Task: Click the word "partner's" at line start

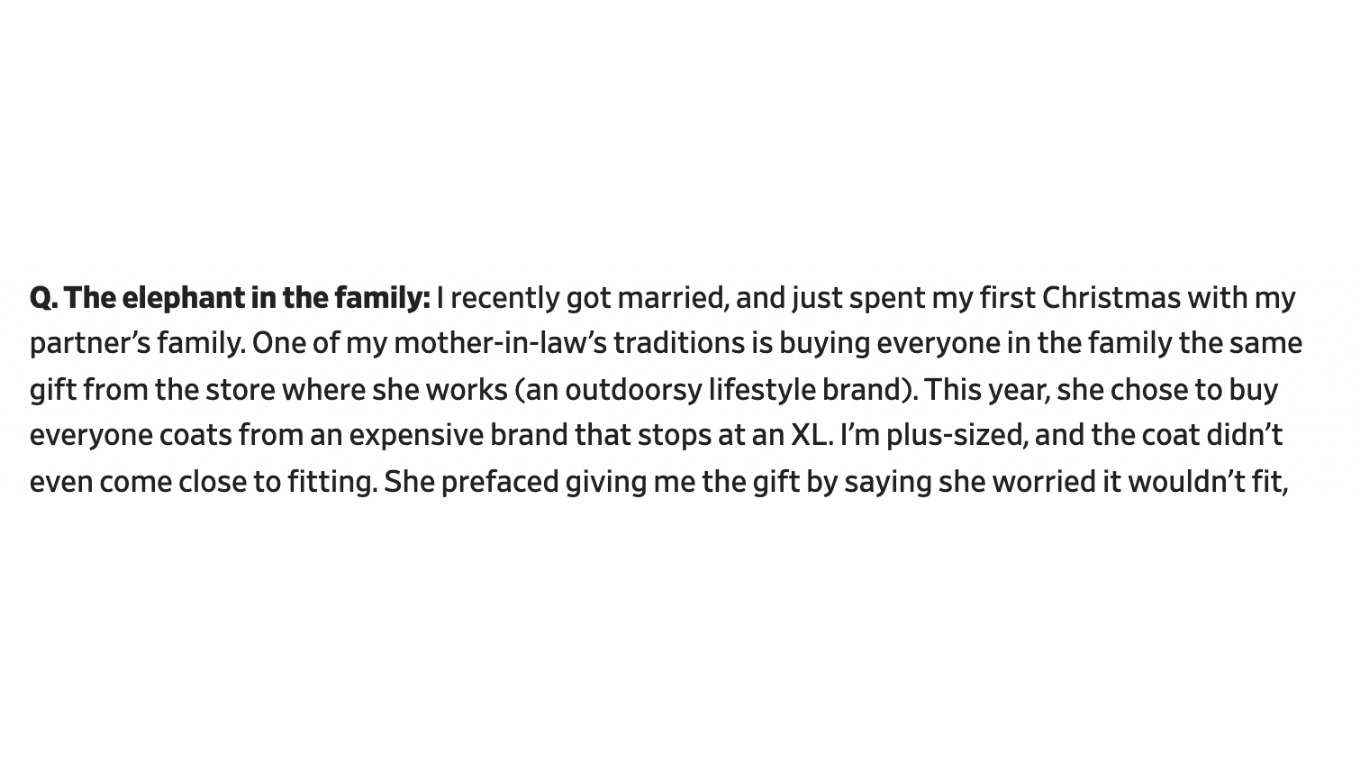Action: (90, 344)
